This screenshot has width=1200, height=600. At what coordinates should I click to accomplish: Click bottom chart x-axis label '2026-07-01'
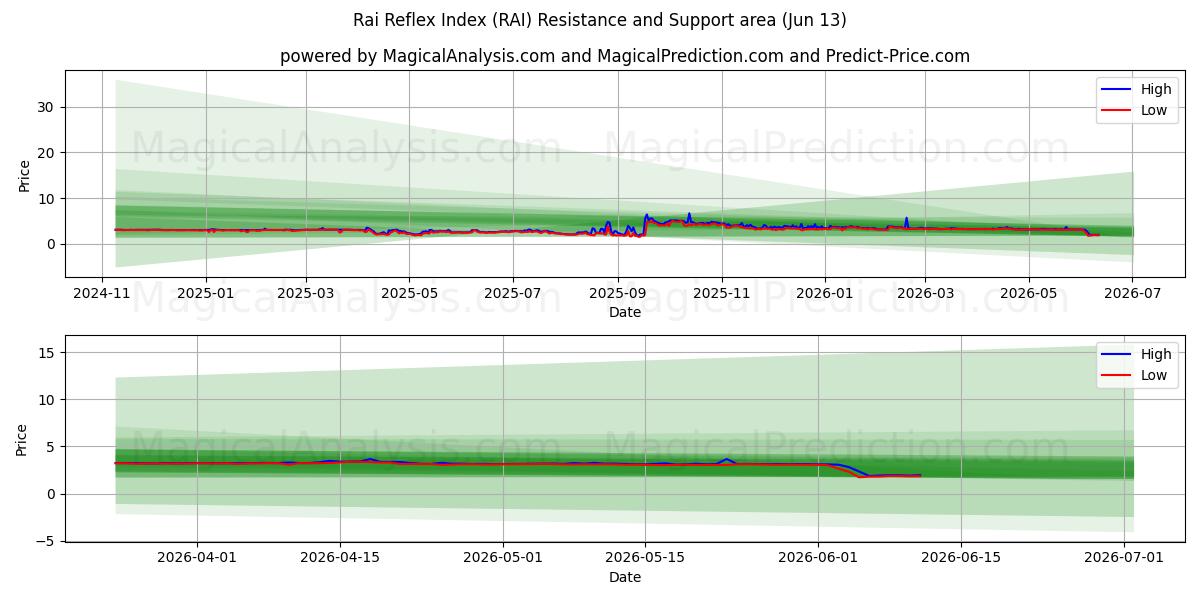[1125, 559]
